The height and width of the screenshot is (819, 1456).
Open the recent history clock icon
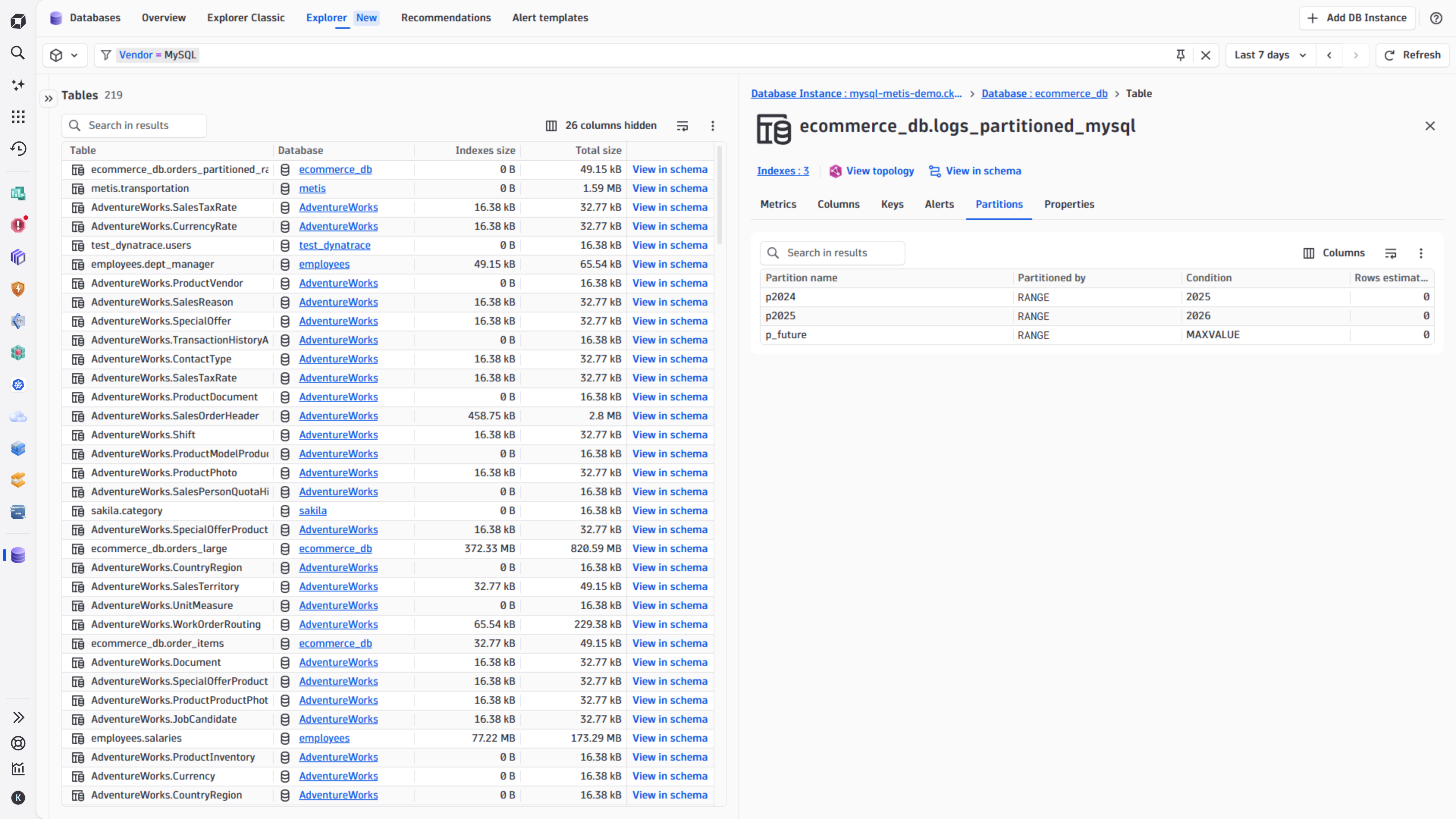click(18, 149)
